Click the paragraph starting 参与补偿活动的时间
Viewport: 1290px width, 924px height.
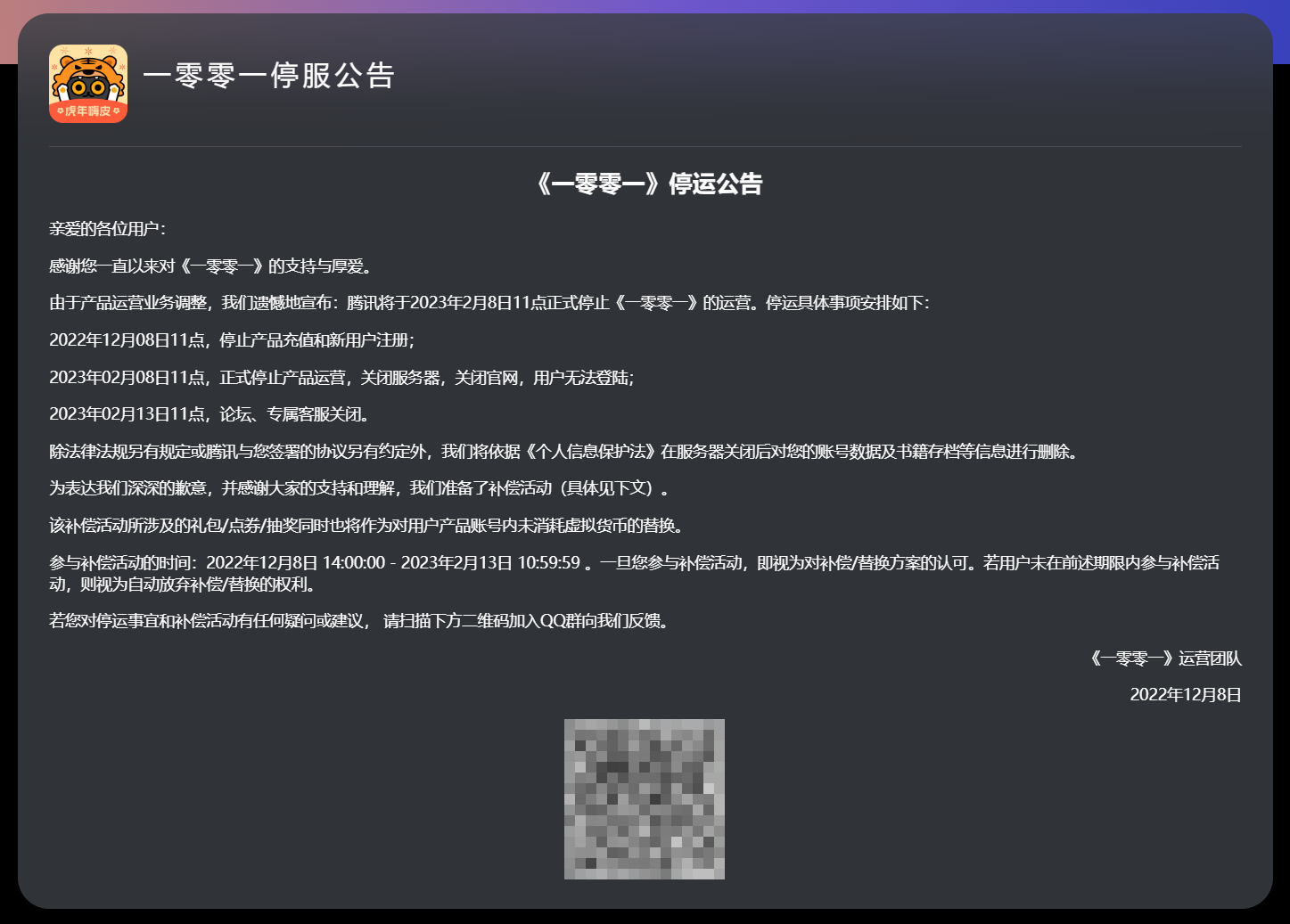tap(635, 574)
